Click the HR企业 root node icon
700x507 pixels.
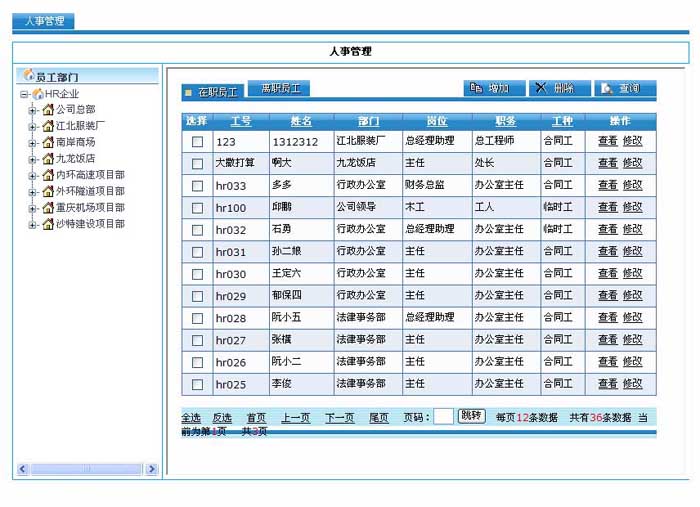[x=37, y=94]
